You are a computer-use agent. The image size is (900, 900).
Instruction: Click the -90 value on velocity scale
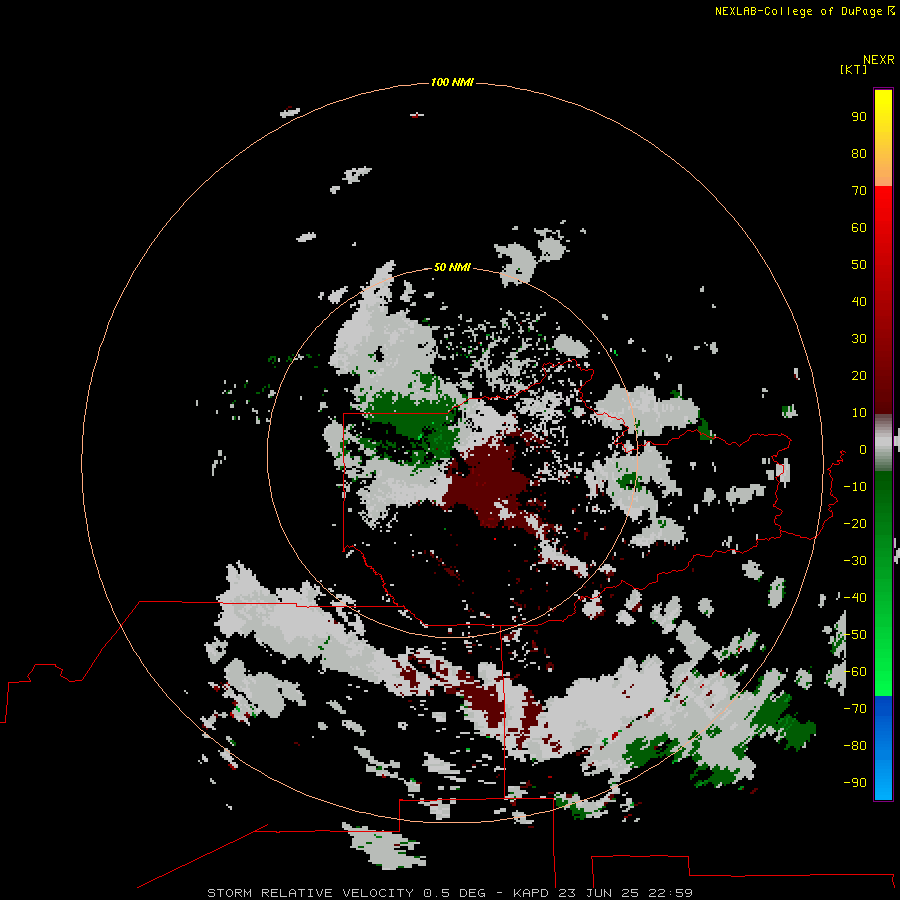(855, 782)
